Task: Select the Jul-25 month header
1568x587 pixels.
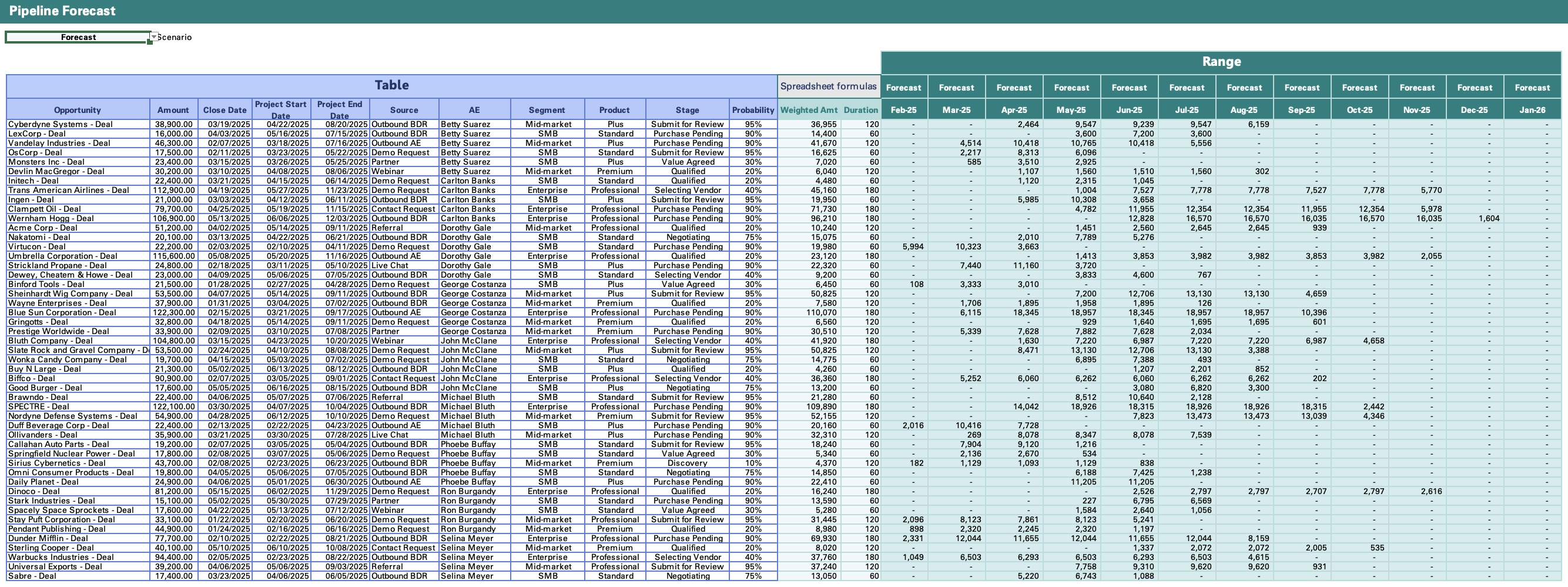Action: click(x=1187, y=109)
